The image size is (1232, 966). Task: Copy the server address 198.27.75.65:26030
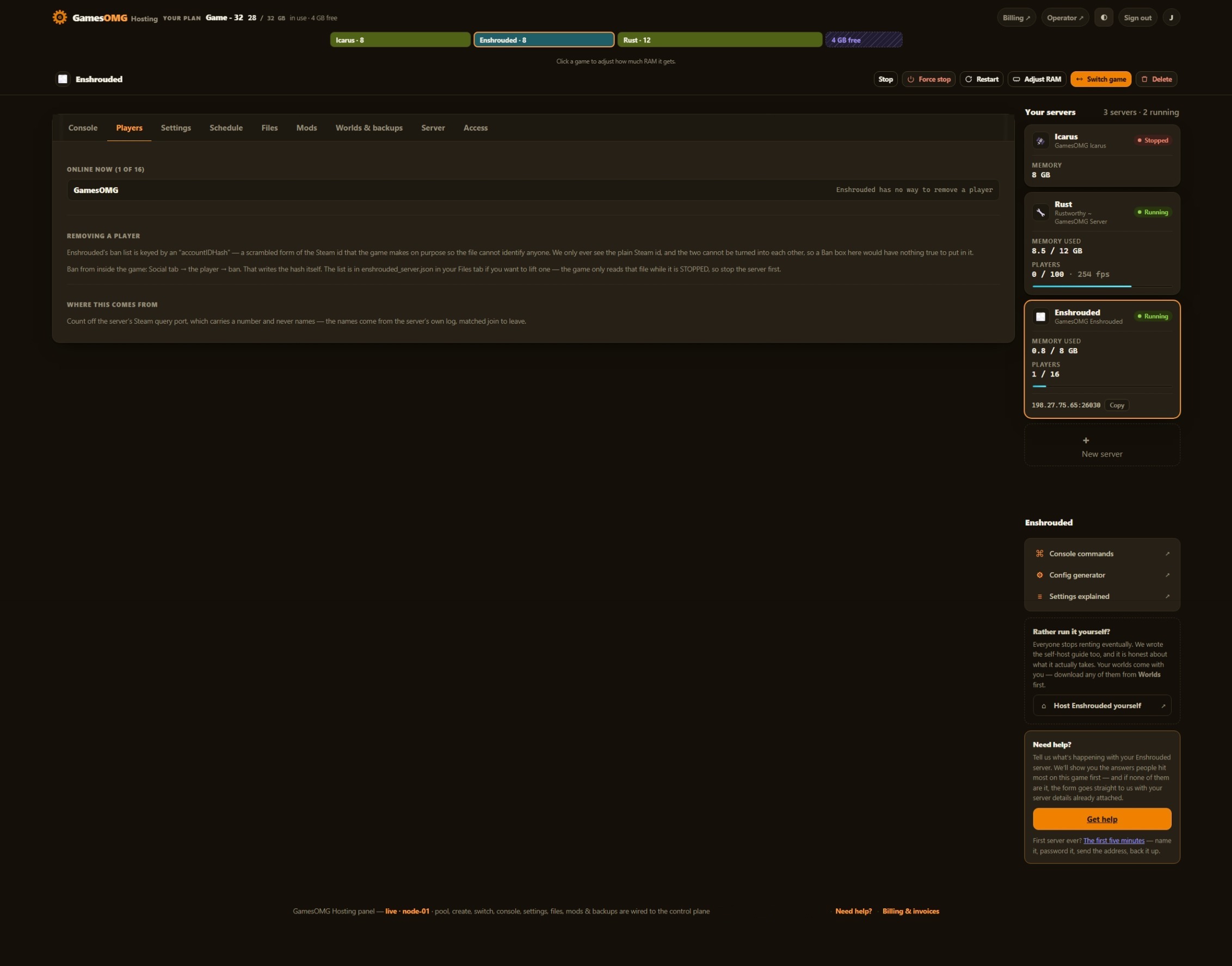coord(1117,406)
